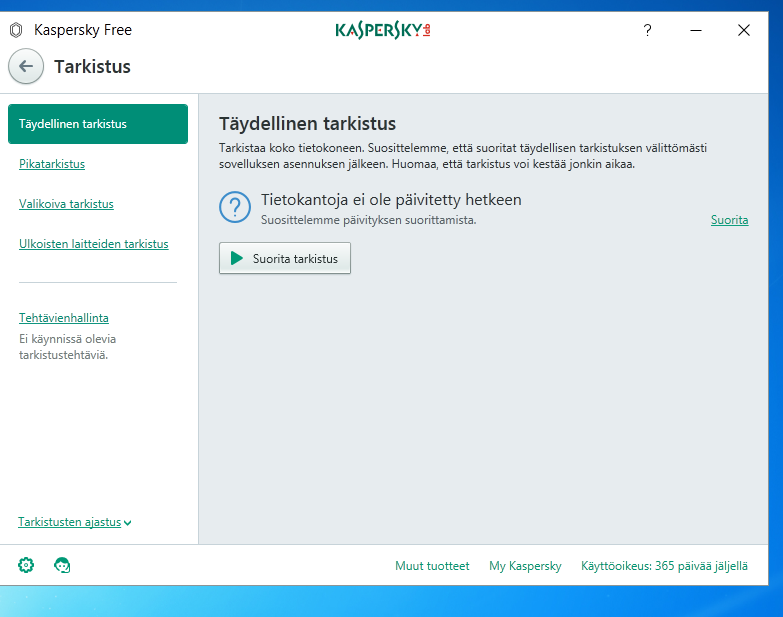Open settings via the gear icon
Image resolution: width=783 pixels, height=617 pixels.
[x=26, y=565]
